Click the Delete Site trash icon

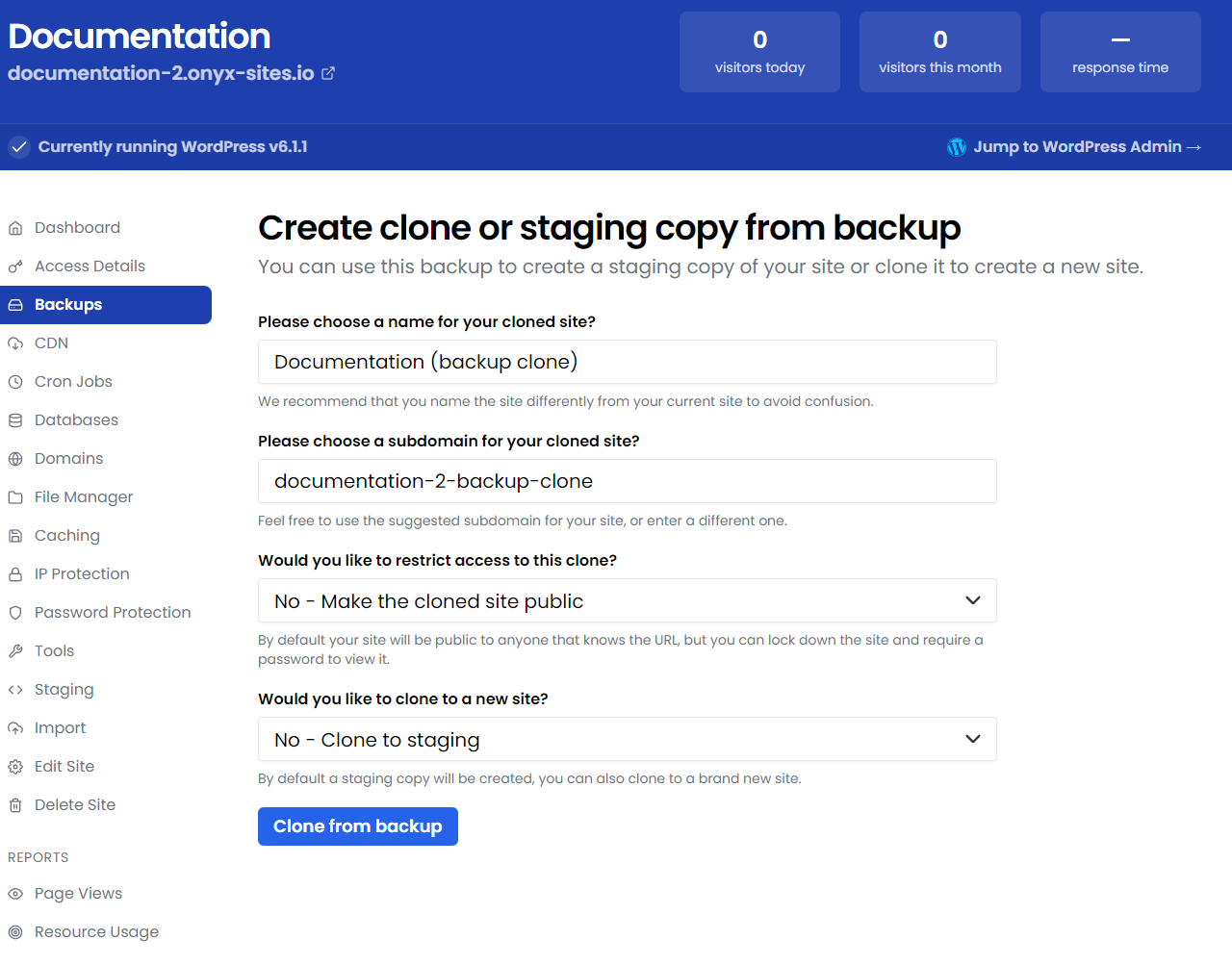15,805
